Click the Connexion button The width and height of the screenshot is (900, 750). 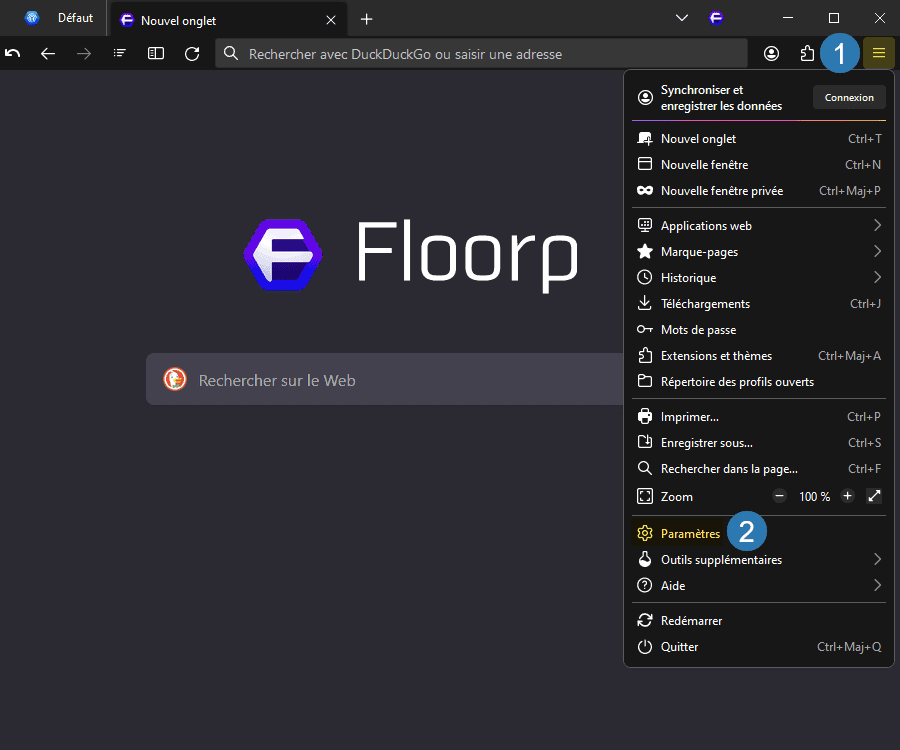[x=849, y=98]
